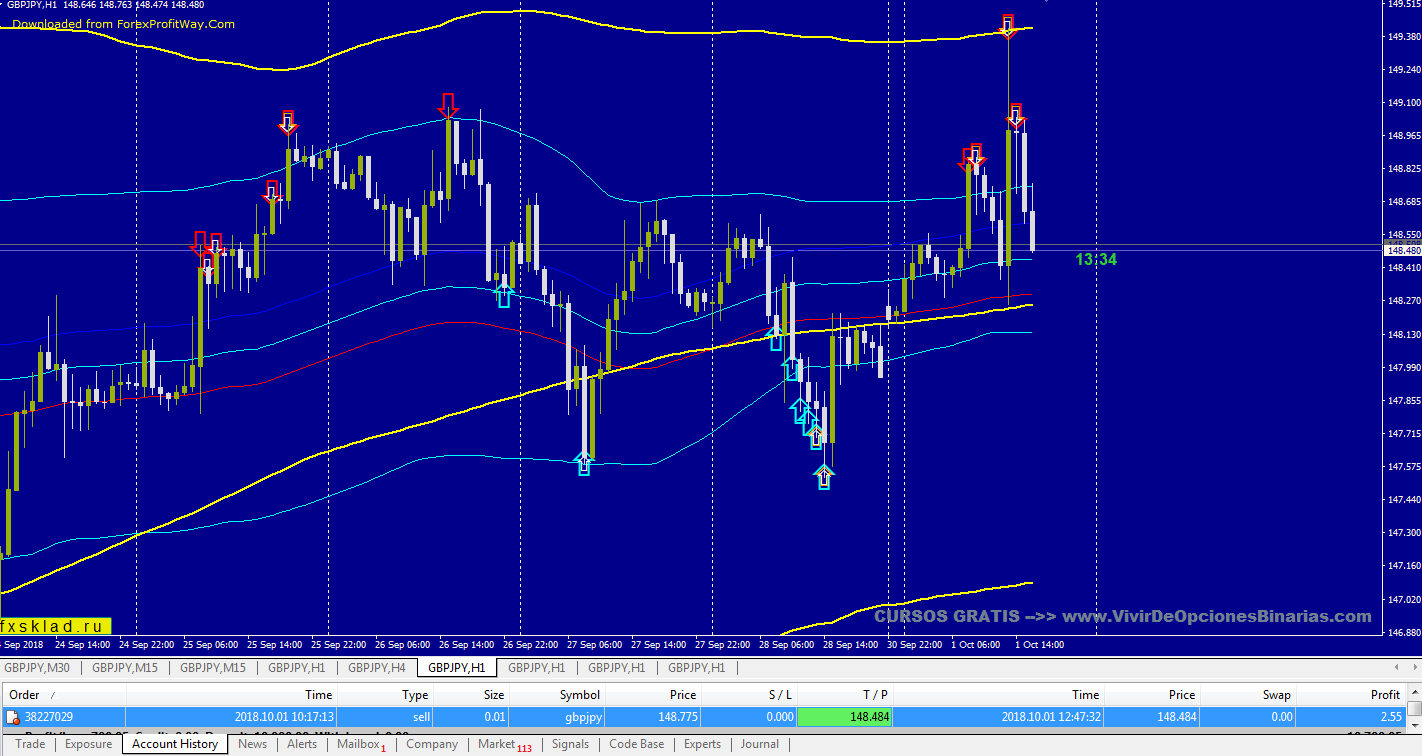
Task: Click the 148.480 current price label
Action: click(1403, 251)
